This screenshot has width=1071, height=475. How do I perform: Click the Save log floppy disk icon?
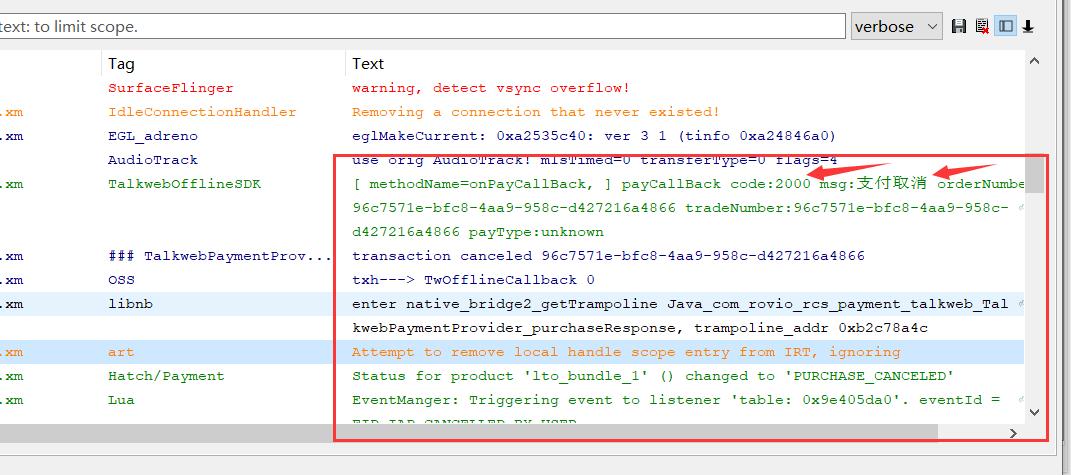960,27
